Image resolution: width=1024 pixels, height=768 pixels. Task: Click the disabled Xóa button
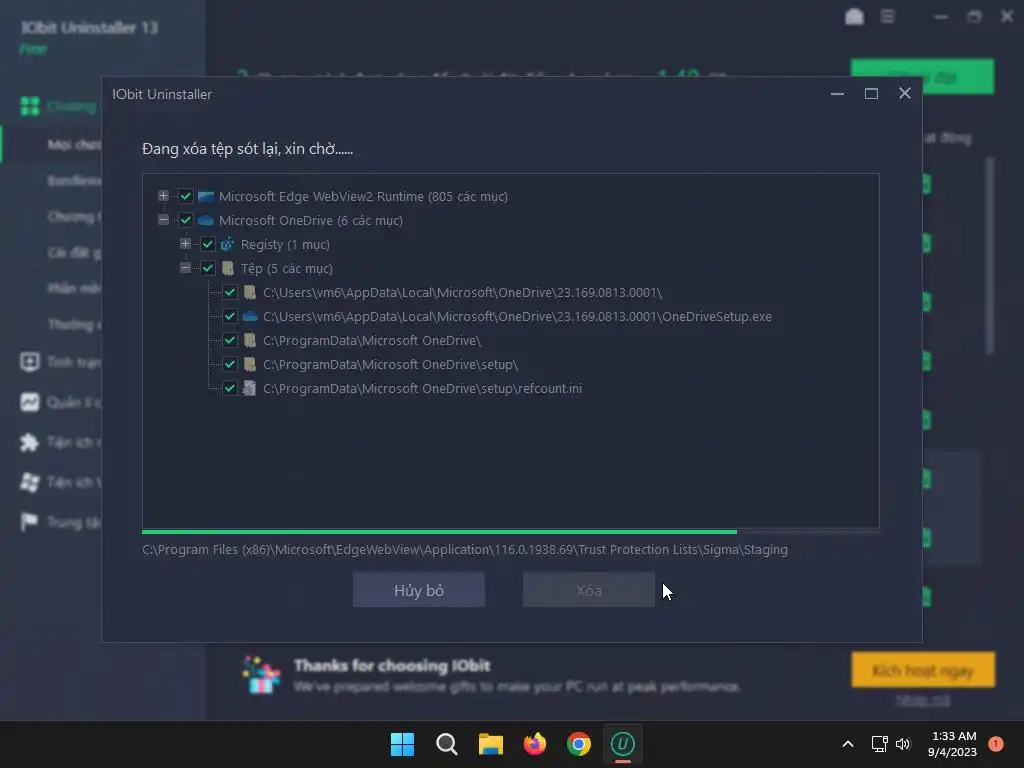tap(588, 590)
